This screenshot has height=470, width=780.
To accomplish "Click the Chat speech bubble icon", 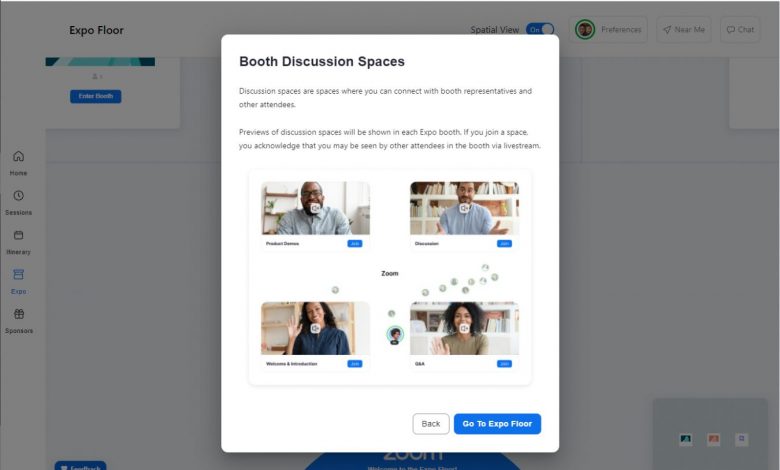I will click(x=730, y=30).
